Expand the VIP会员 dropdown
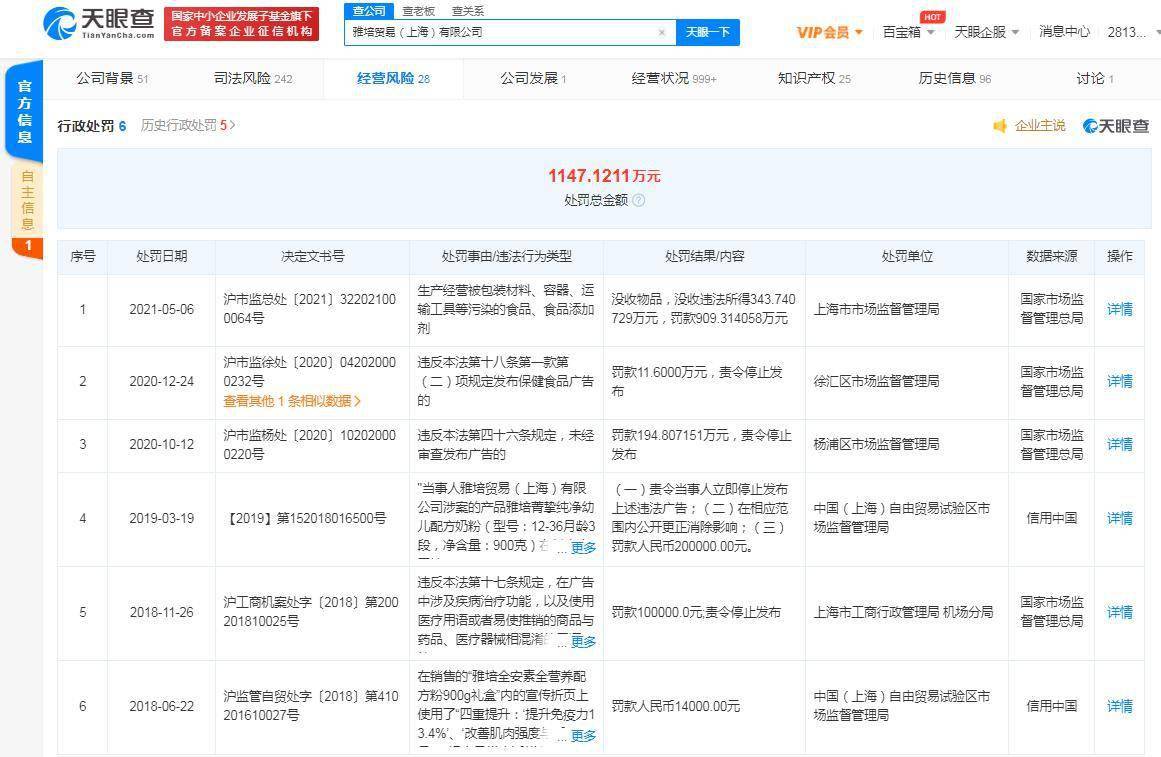The image size is (1161, 757). coord(829,32)
